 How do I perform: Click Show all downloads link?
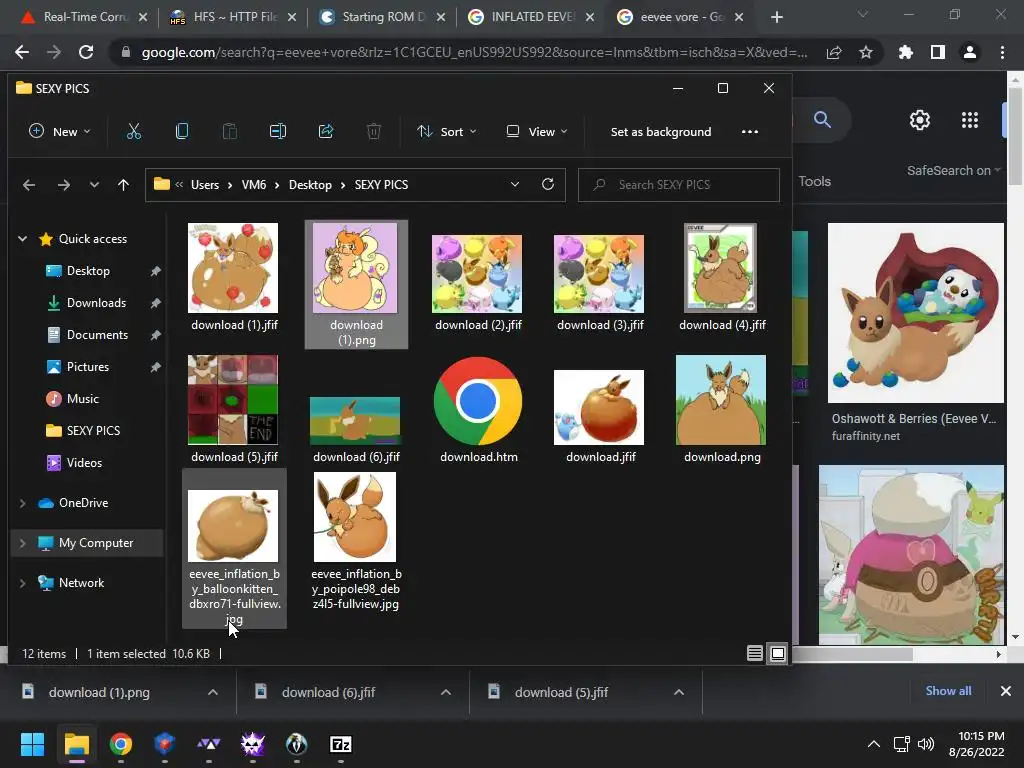(948, 691)
